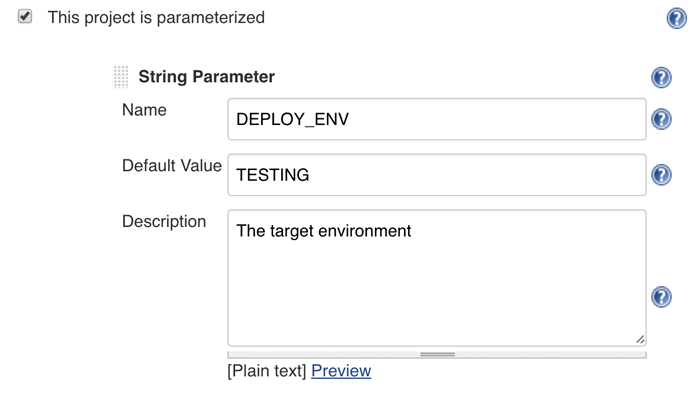Click the 'The target environment' description text
This screenshot has height=393, width=700.
(x=324, y=231)
